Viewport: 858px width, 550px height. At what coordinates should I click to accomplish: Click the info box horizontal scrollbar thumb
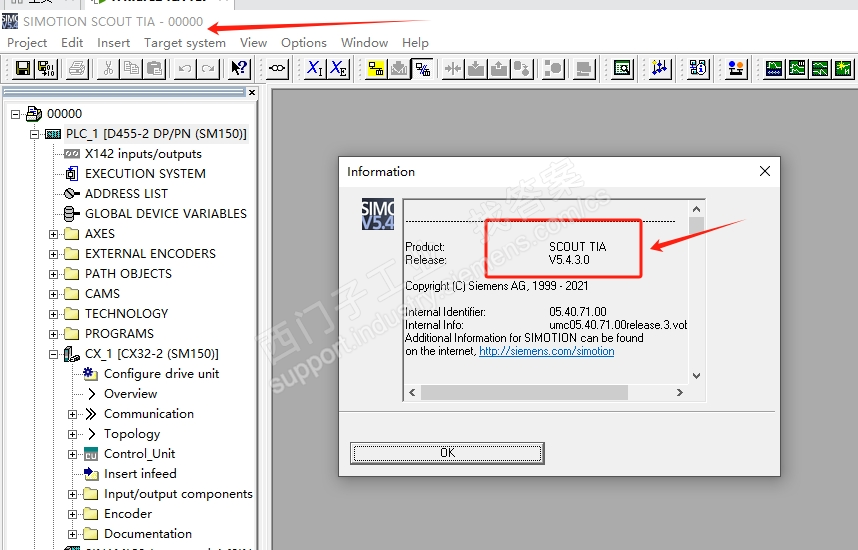524,392
